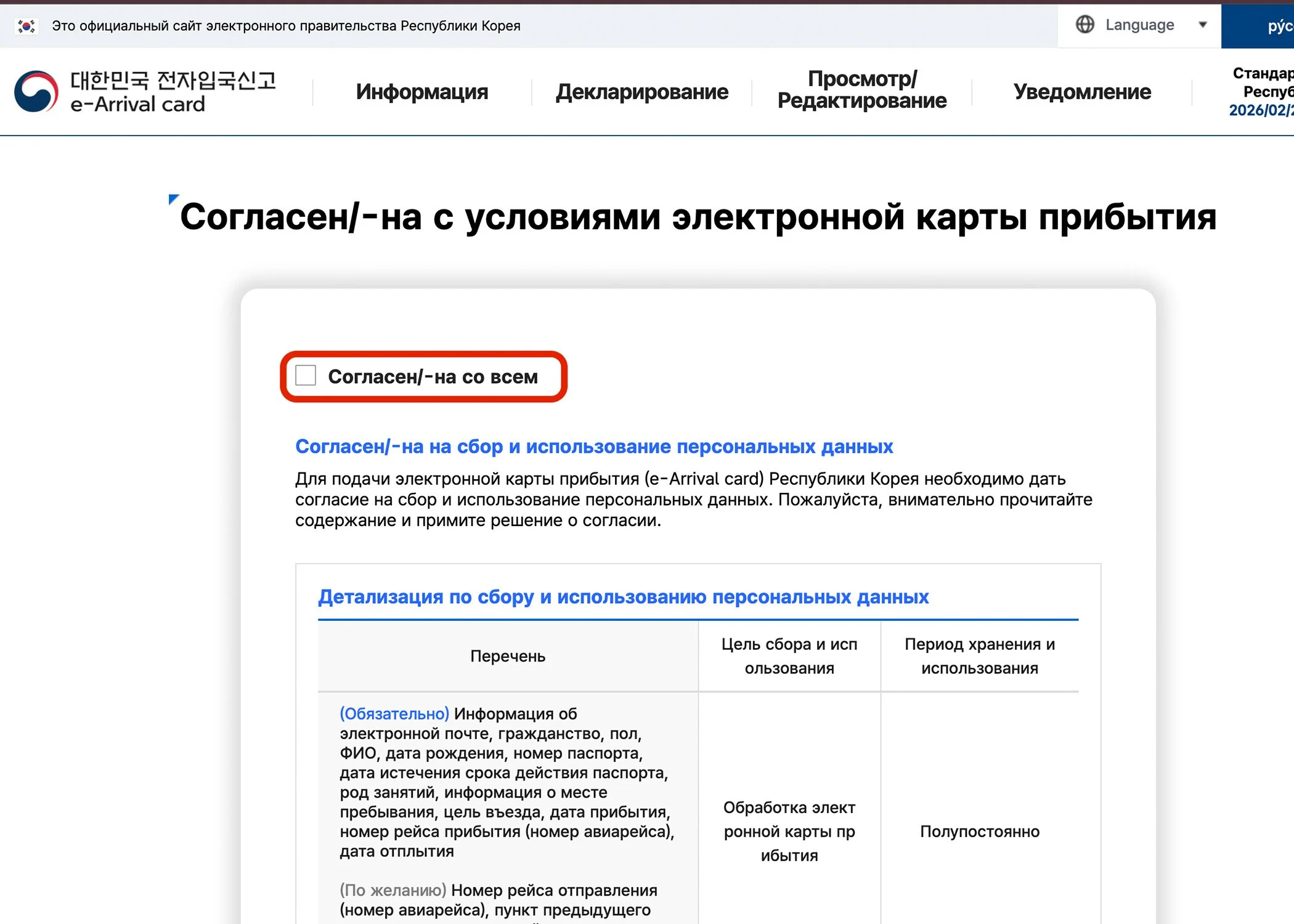Screen dimensions: 1294x924
Task: Click the blue date under standard time
Action: (x=1260, y=110)
